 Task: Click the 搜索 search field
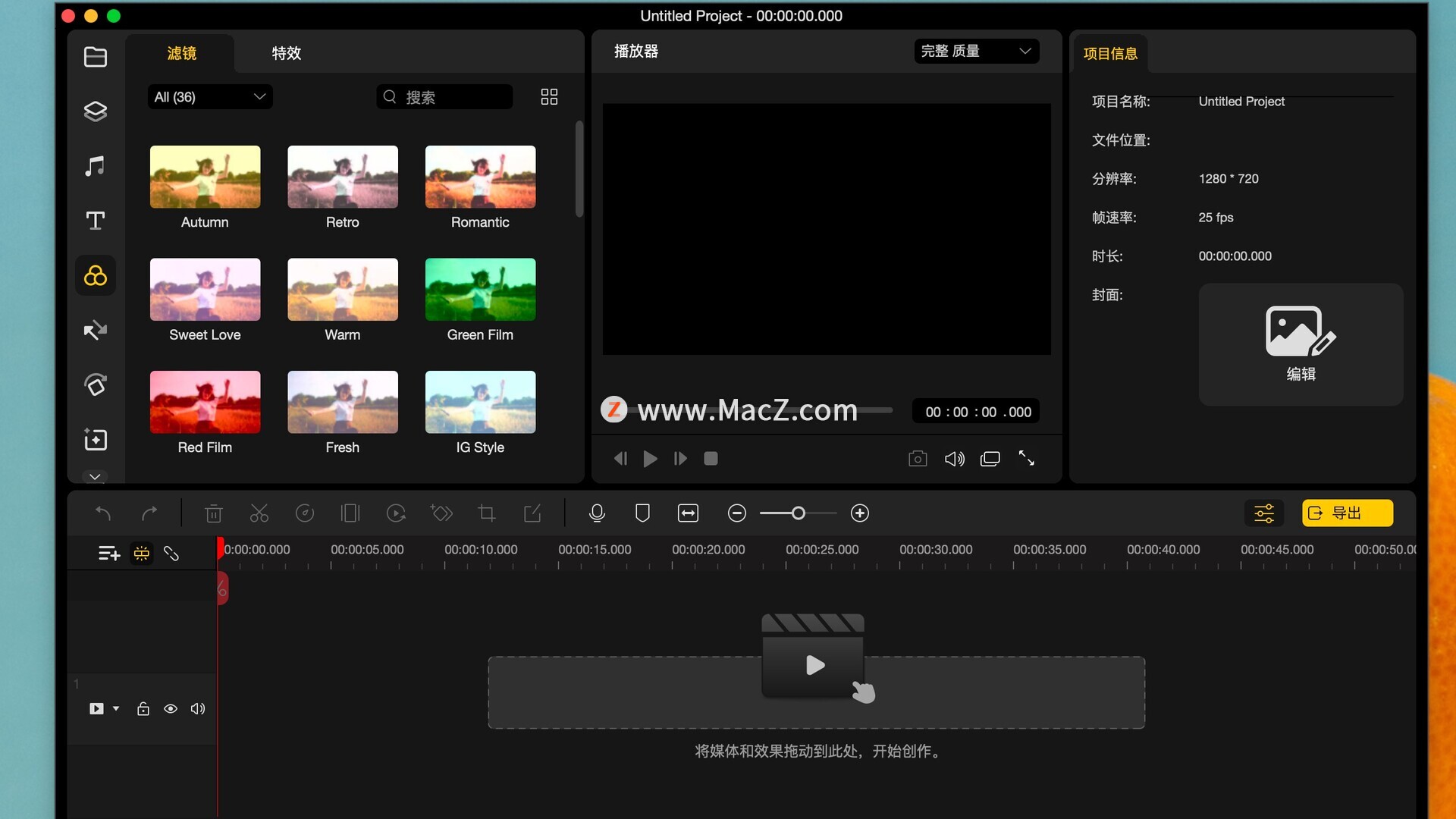(x=444, y=97)
